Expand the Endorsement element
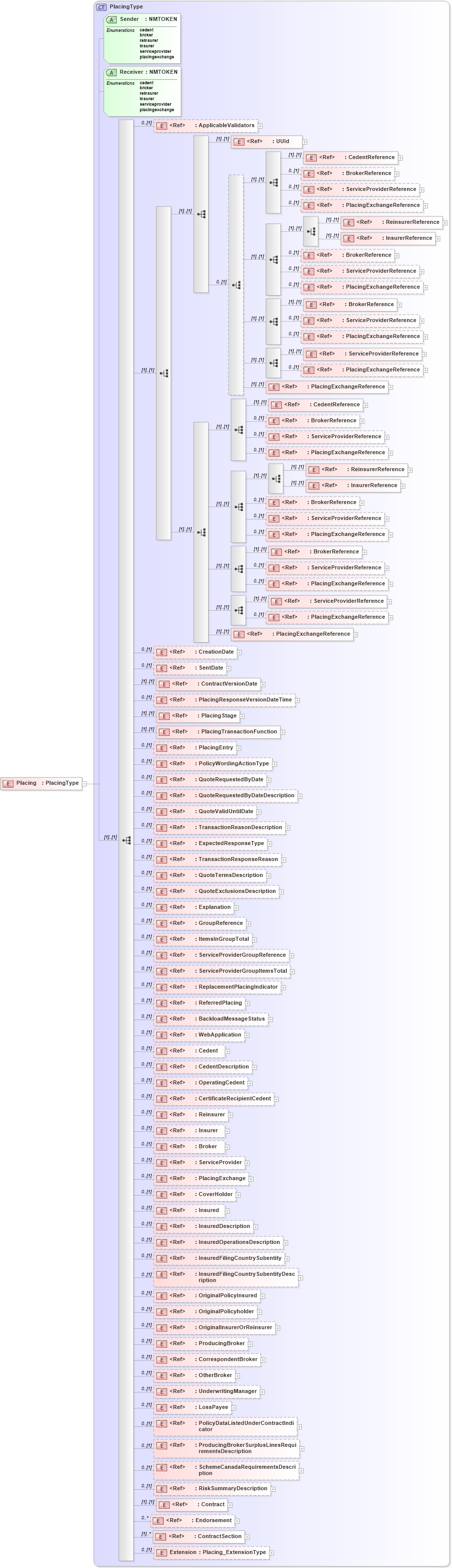Viewport: 452px width, 1568px height. (x=237, y=1521)
